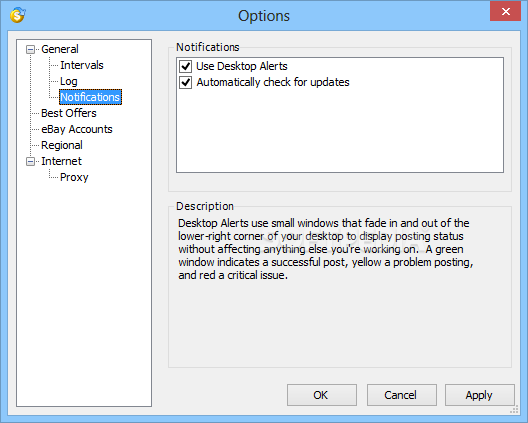Open the Log settings page
This screenshot has width=528, height=423.
point(69,81)
